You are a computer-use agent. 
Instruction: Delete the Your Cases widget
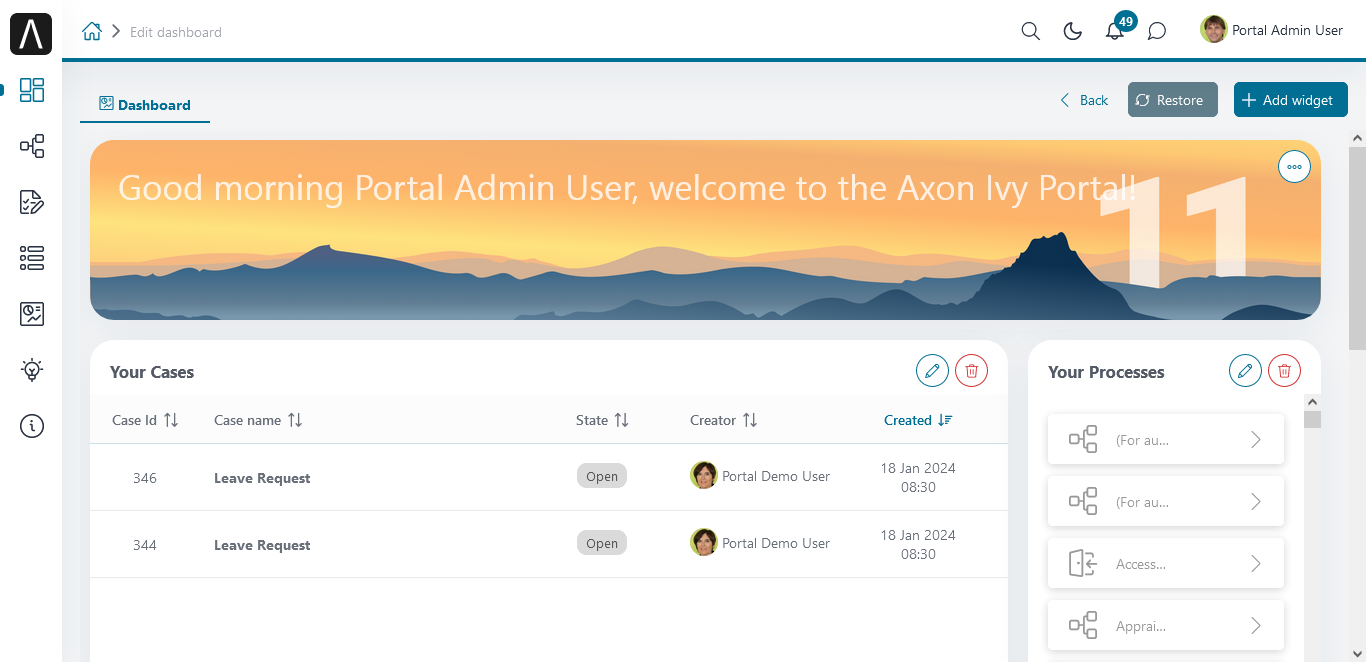pos(971,371)
